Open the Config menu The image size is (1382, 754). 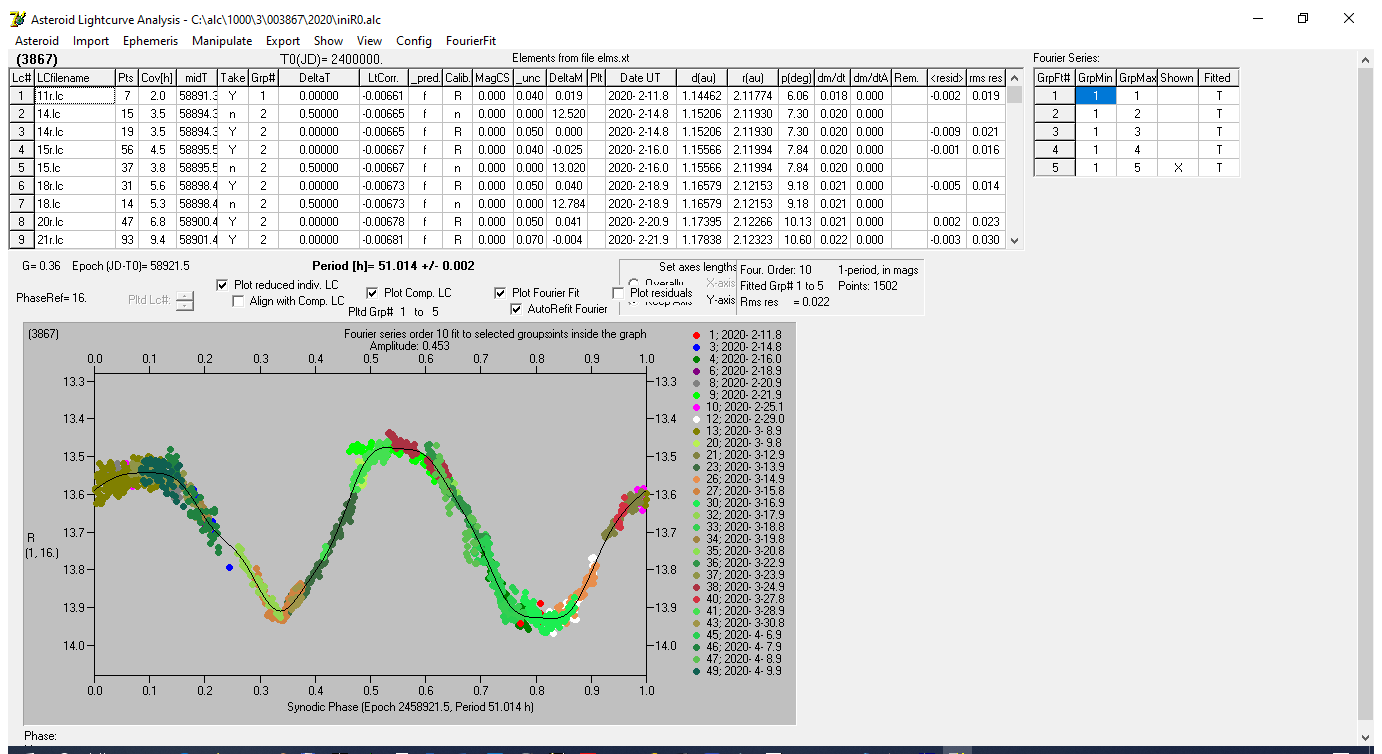point(414,41)
